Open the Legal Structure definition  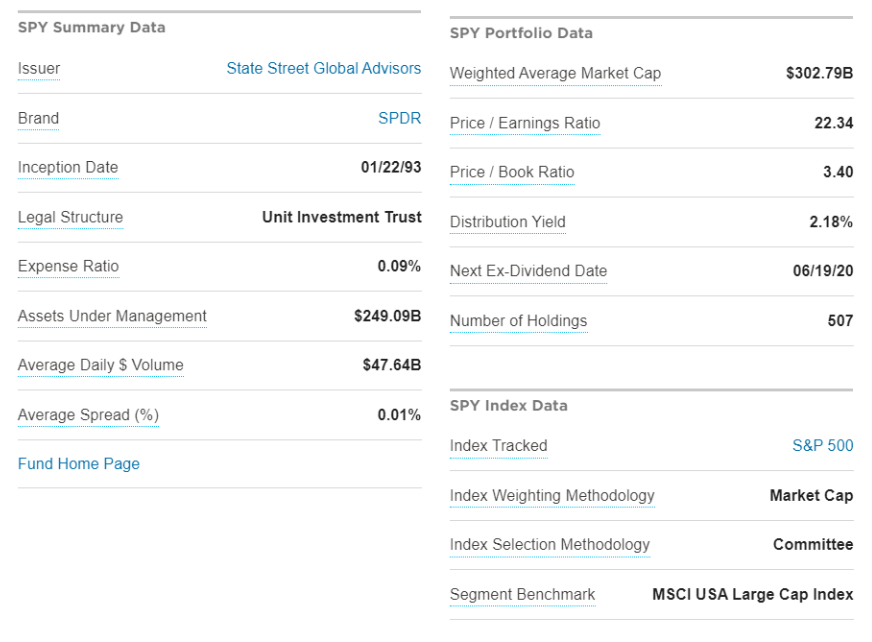coord(70,217)
